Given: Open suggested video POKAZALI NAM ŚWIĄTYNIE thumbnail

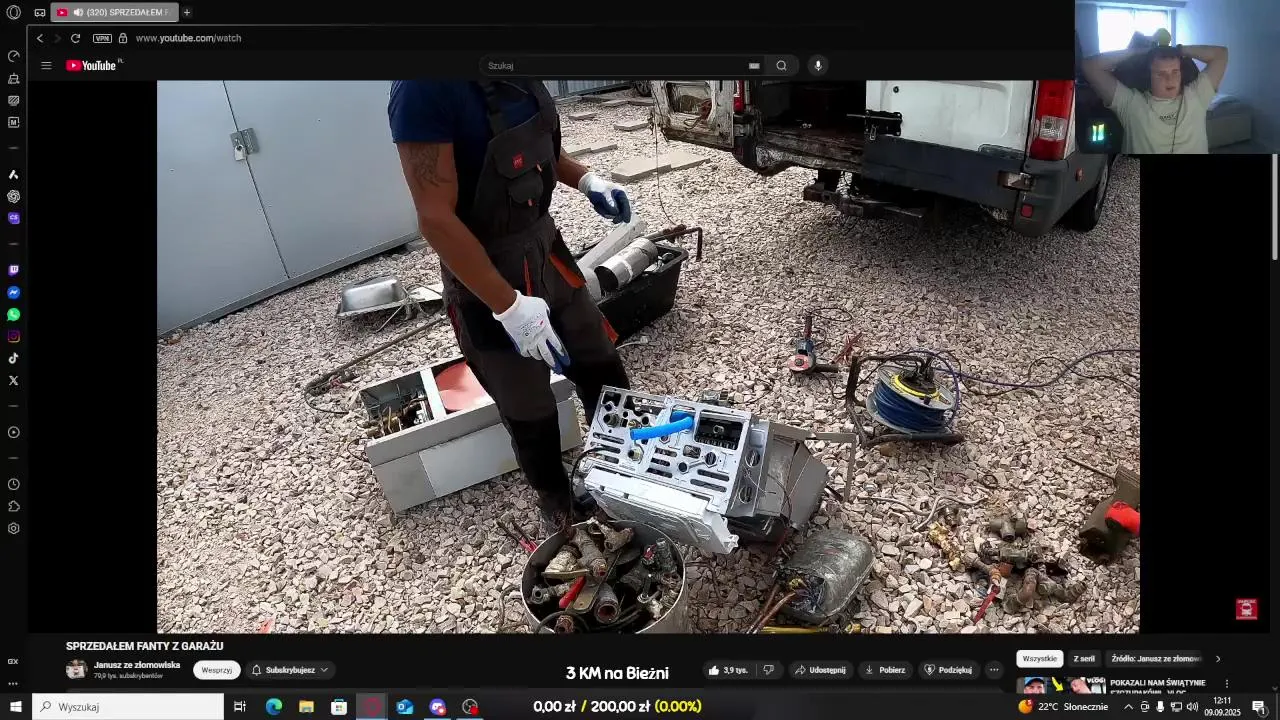Looking at the screenshot, I should [x=1061, y=686].
